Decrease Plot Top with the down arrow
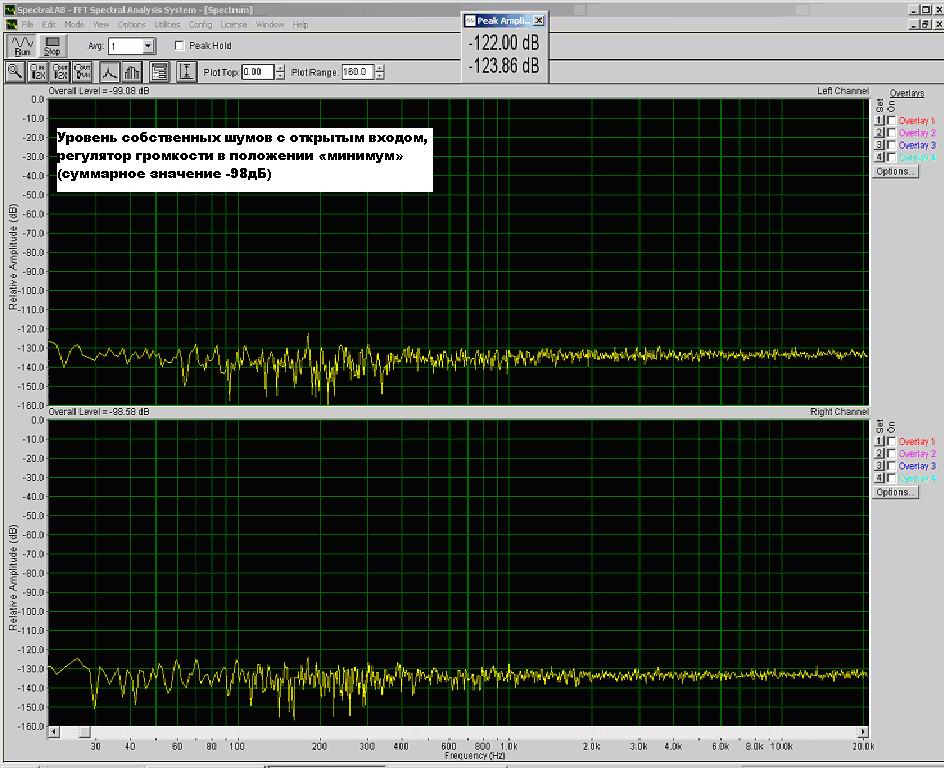Image resolution: width=944 pixels, height=768 pixels. [x=280, y=76]
